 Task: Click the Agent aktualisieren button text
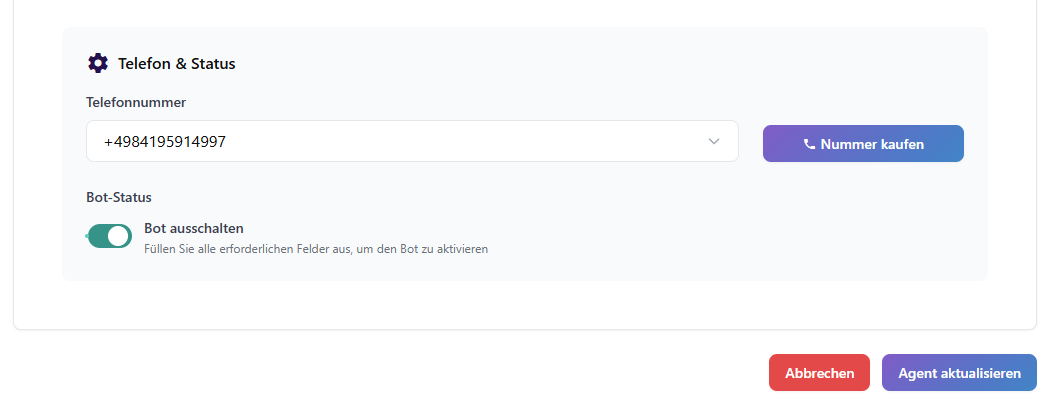coord(959,374)
